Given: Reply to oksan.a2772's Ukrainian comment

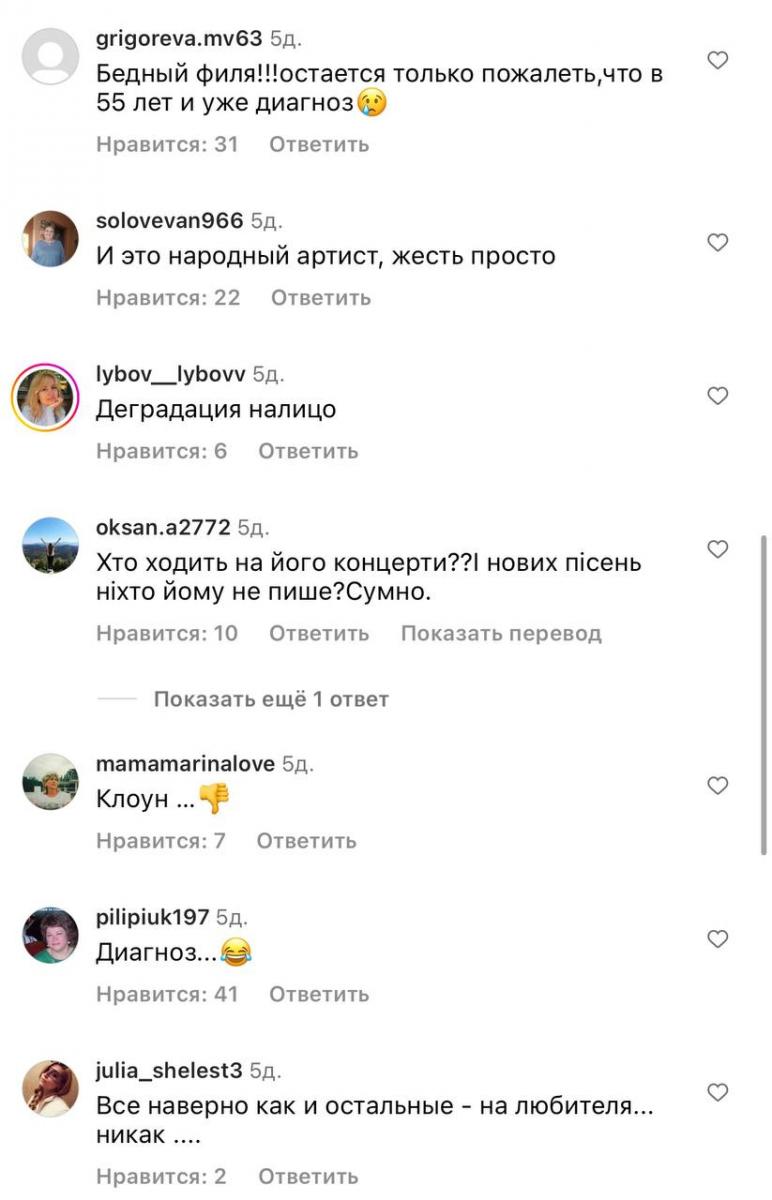Looking at the screenshot, I should tap(319, 633).
